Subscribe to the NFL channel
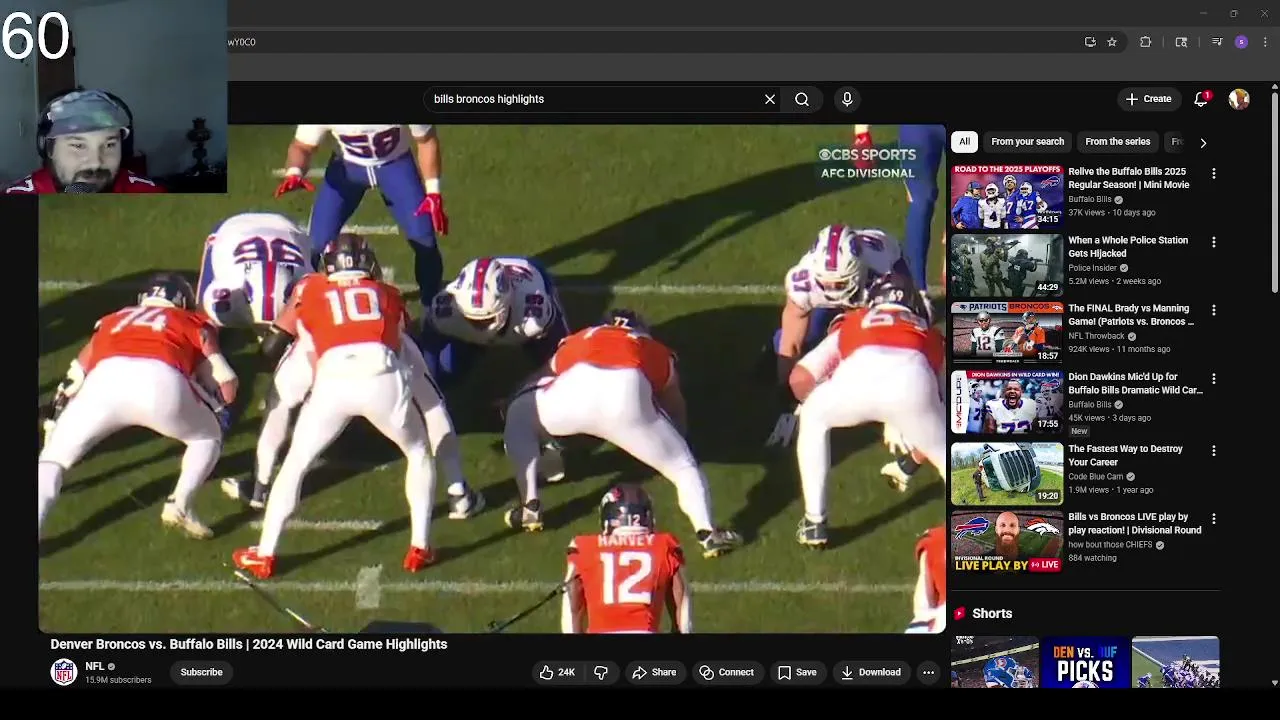The width and height of the screenshot is (1280, 720). 201,672
